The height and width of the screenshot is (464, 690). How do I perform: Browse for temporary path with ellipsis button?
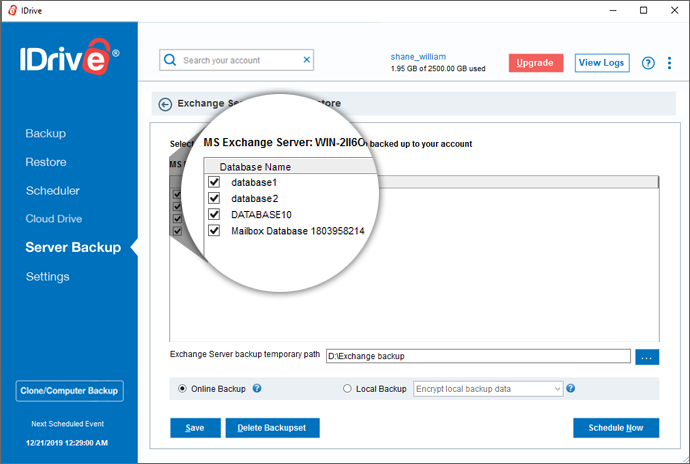point(647,357)
